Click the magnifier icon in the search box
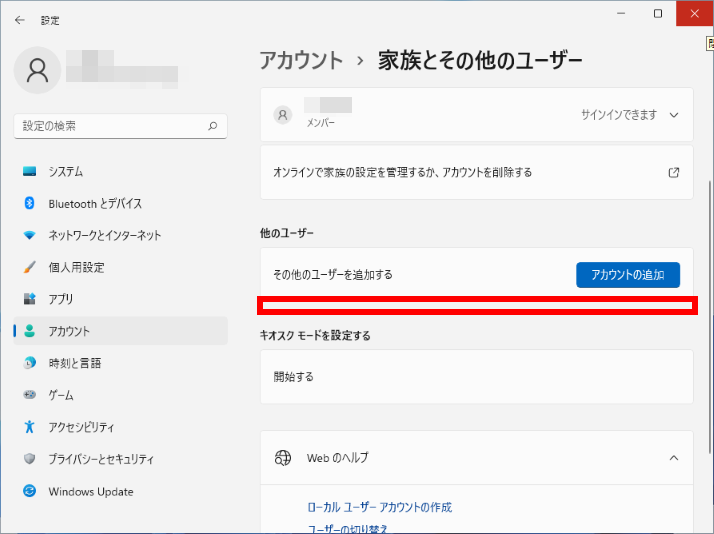 213,126
